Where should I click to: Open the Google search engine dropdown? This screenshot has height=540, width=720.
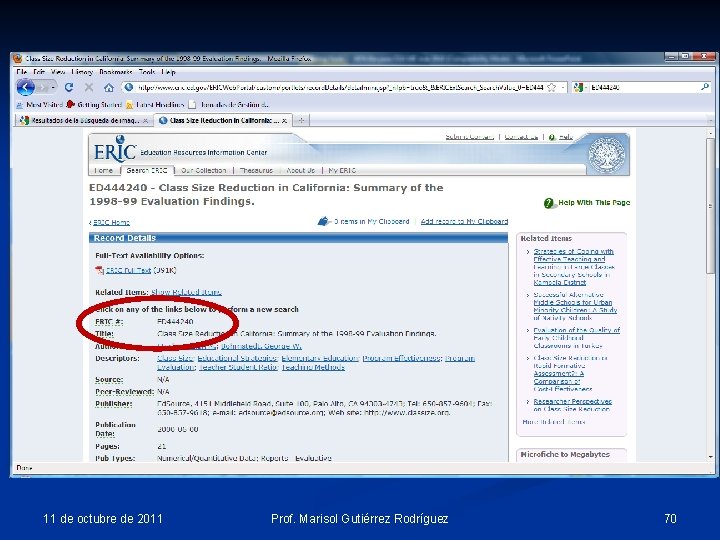[579, 87]
